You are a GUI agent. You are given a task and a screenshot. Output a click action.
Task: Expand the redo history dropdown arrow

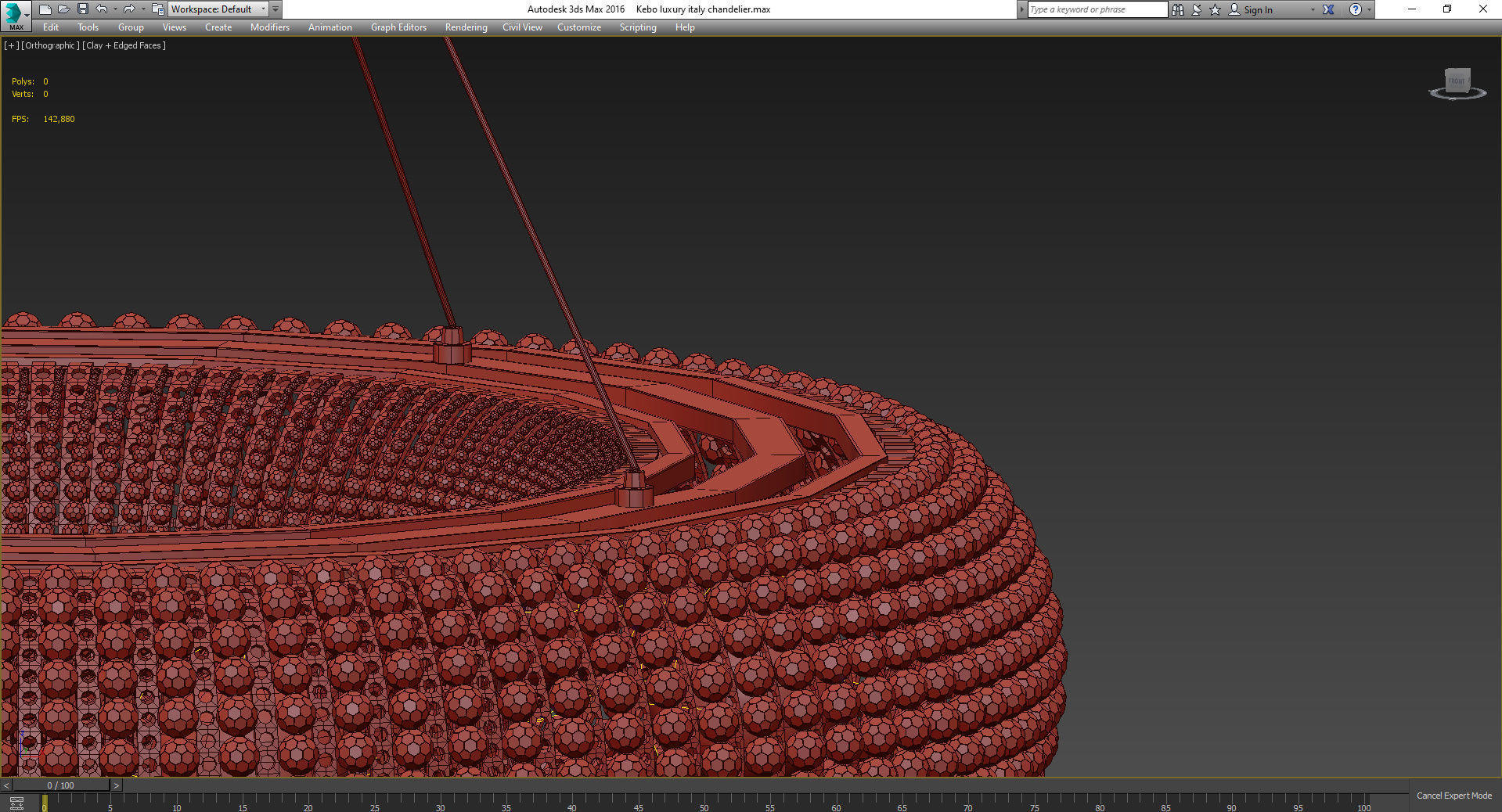point(142,9)
